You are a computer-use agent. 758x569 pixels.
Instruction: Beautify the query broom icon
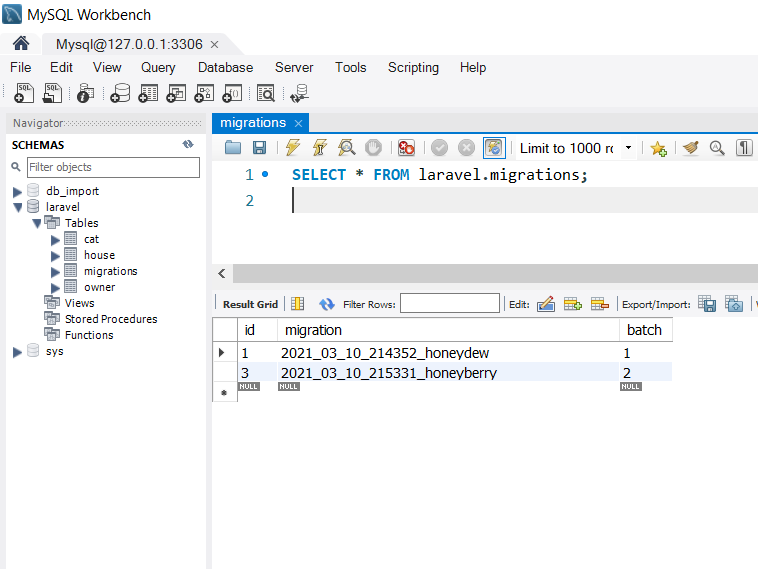690,147
